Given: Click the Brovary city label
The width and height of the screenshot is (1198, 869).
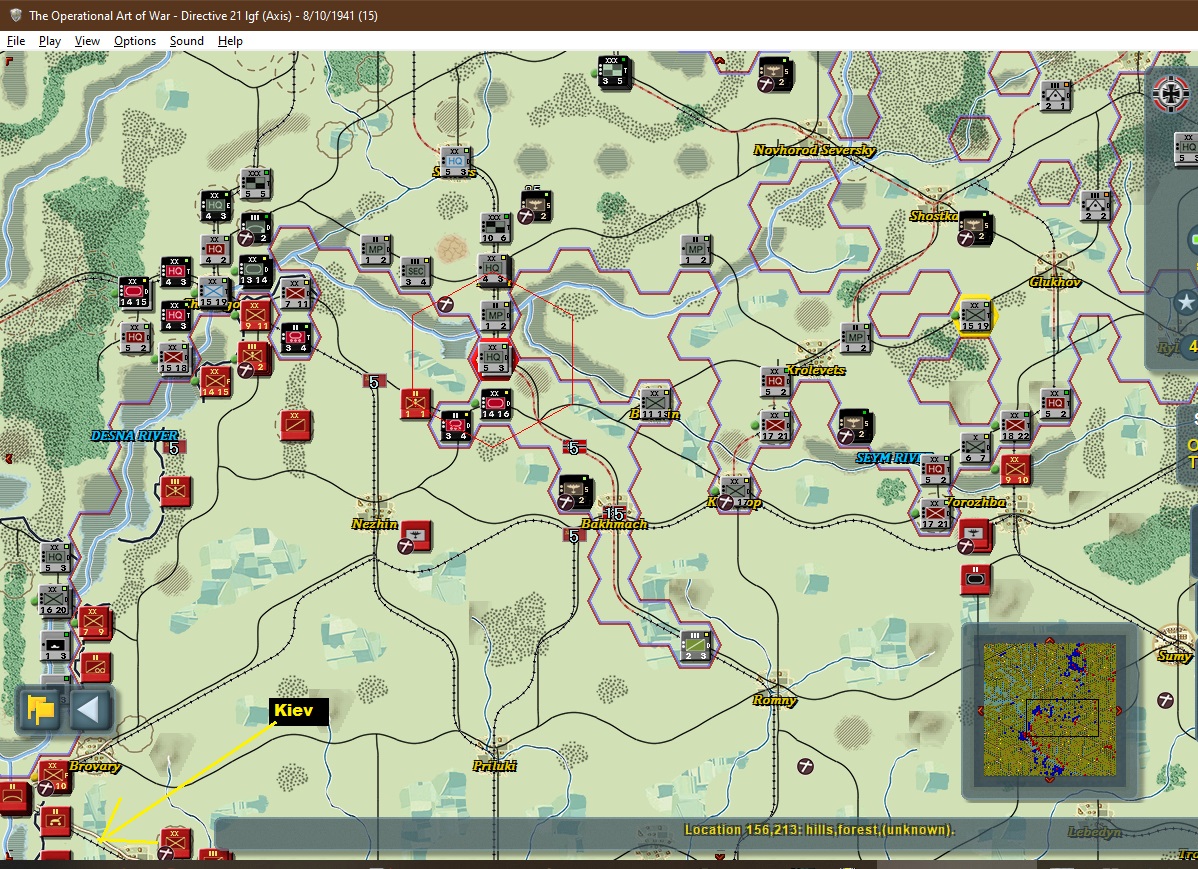Looking at the screenshot, I should [x=95, y=766].
